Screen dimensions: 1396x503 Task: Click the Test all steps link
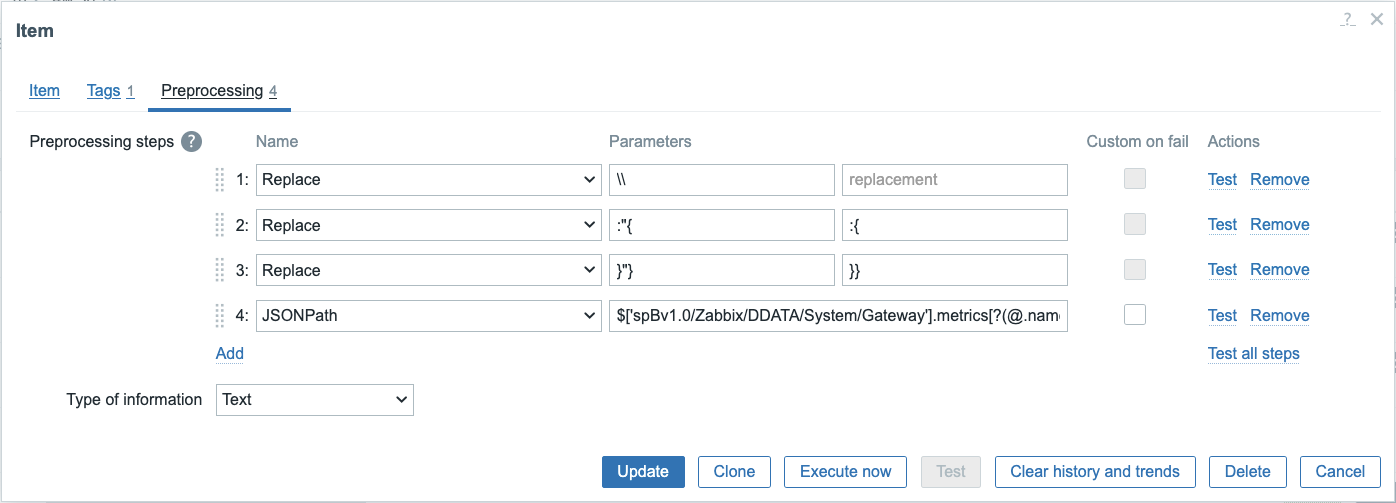(x=1253, y=353)
